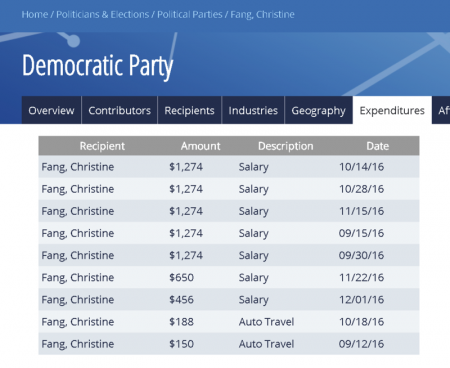Open the Overview tab
The image size is (450, 368).
tap(51, 110)
